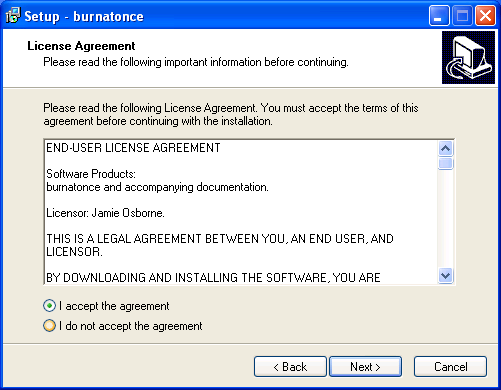Screen dimensions: 501x390
Task: Select the accept agreement radio button
Action: [49, 306]
